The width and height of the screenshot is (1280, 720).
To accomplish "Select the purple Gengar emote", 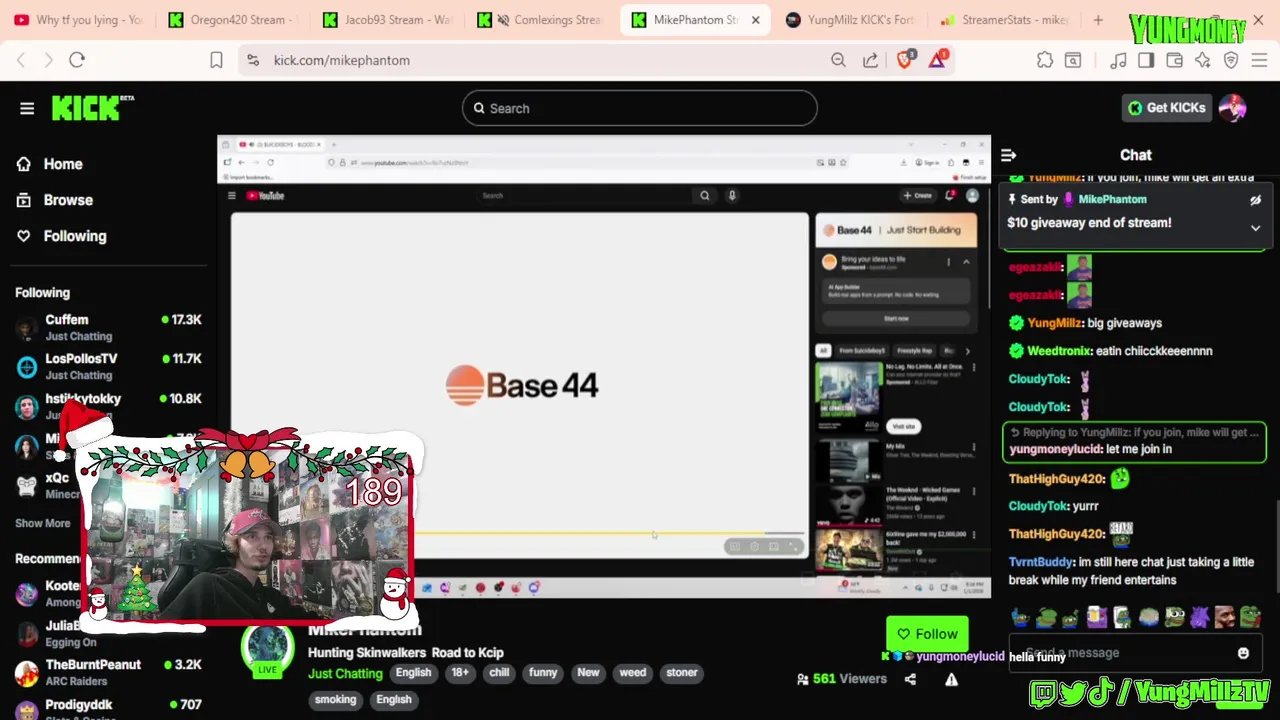I will tap(1200, 617).
